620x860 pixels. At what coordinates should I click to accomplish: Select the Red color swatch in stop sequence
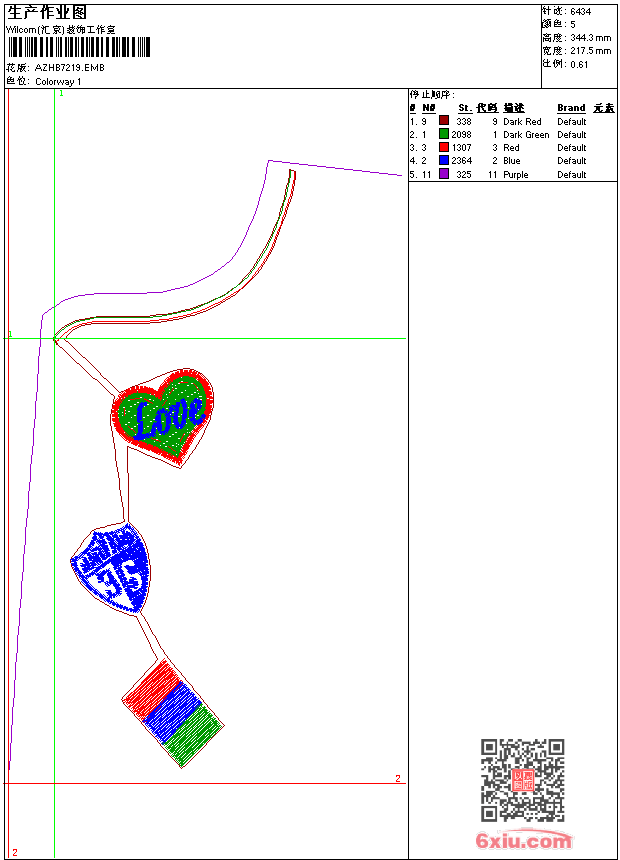(x=444, y=147)
